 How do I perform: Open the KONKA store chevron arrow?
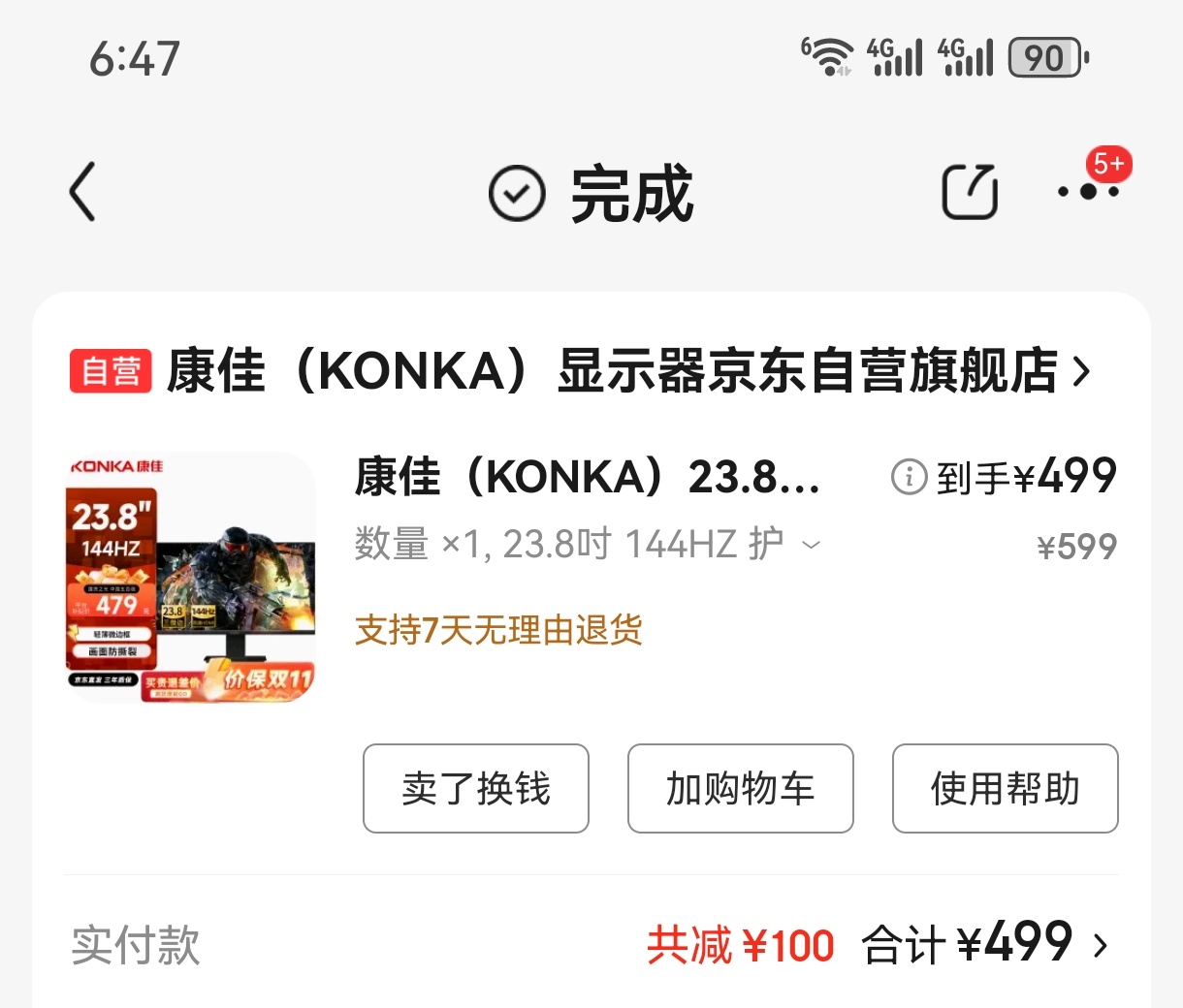(1082, 371)
